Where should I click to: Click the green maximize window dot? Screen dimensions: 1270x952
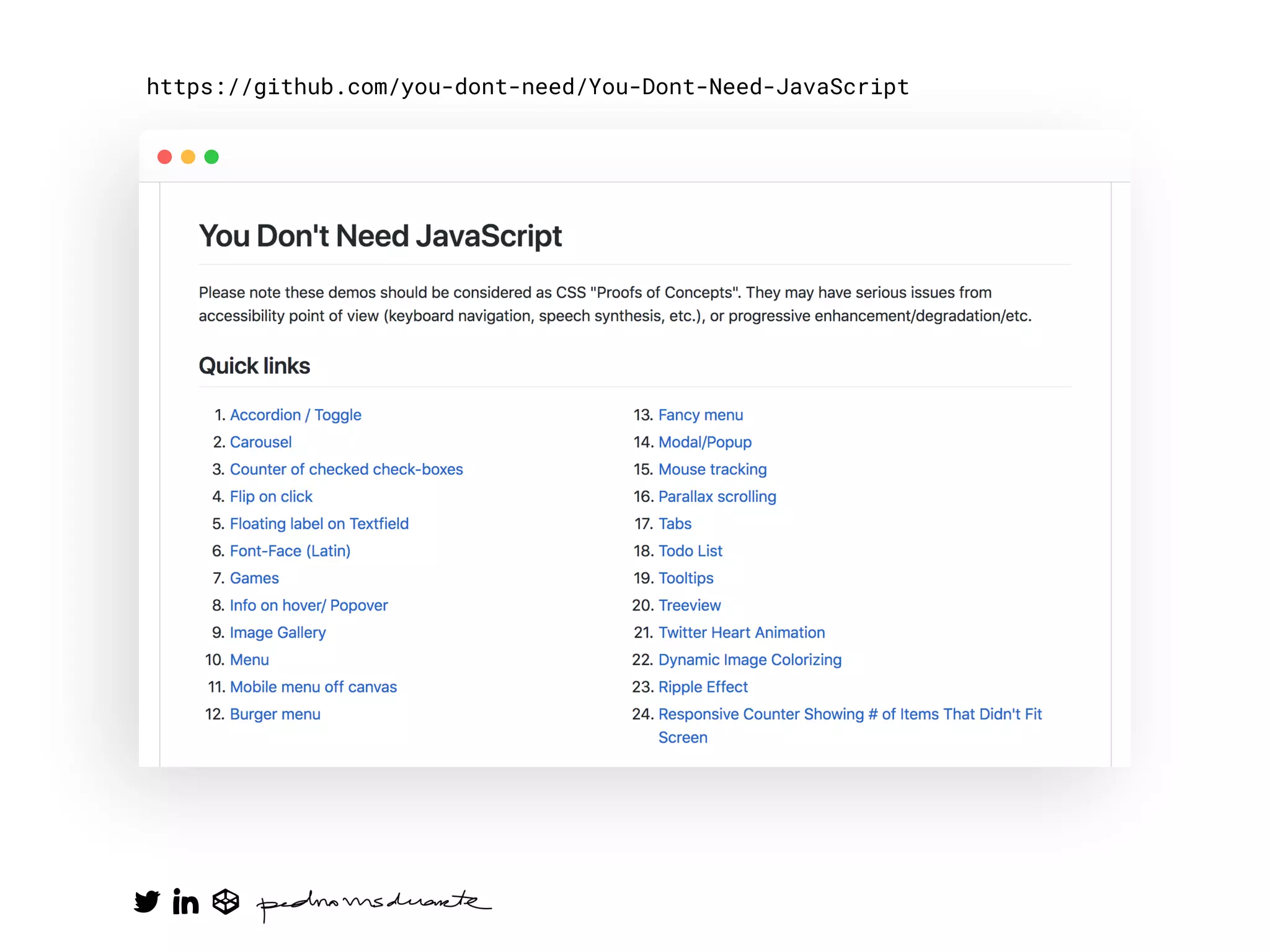click(x=211, y=157)
